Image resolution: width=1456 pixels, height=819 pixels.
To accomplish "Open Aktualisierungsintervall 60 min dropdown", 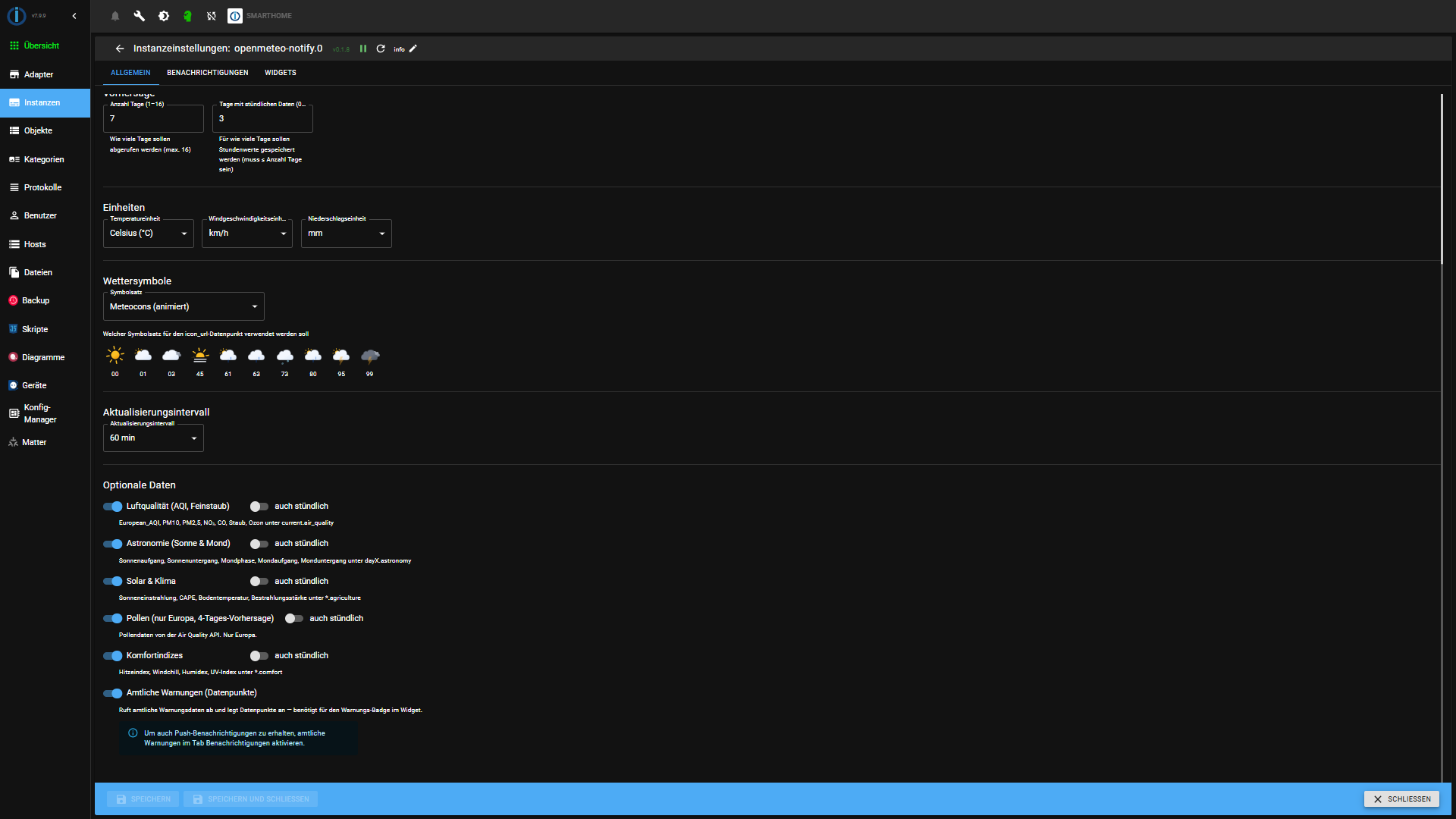I will (153, 438).
